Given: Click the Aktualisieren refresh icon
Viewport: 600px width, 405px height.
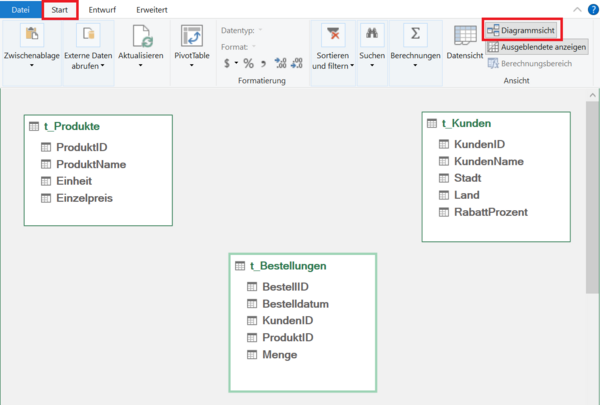Looking at the screenshot, I should coord(140,36).
